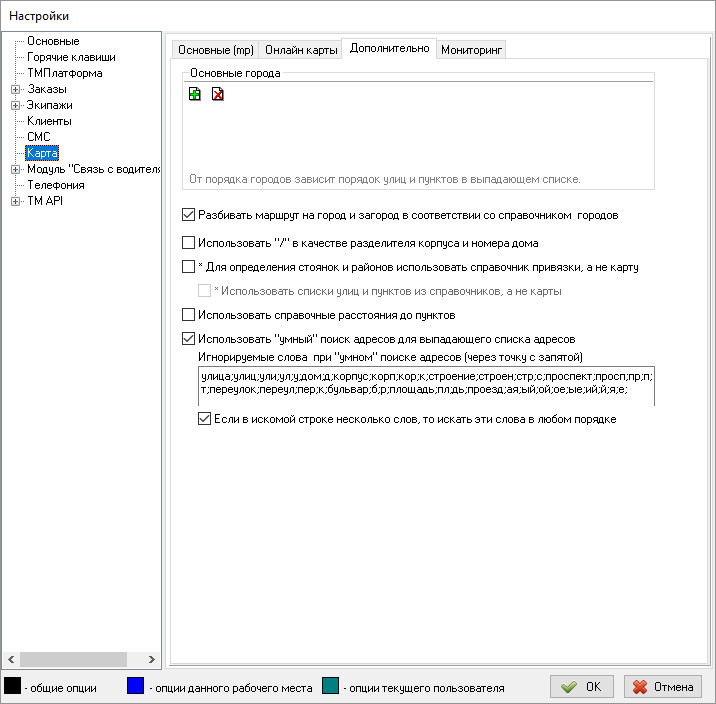Enable "/" as building number separator
716x704 pixels.
coord(189,243)
